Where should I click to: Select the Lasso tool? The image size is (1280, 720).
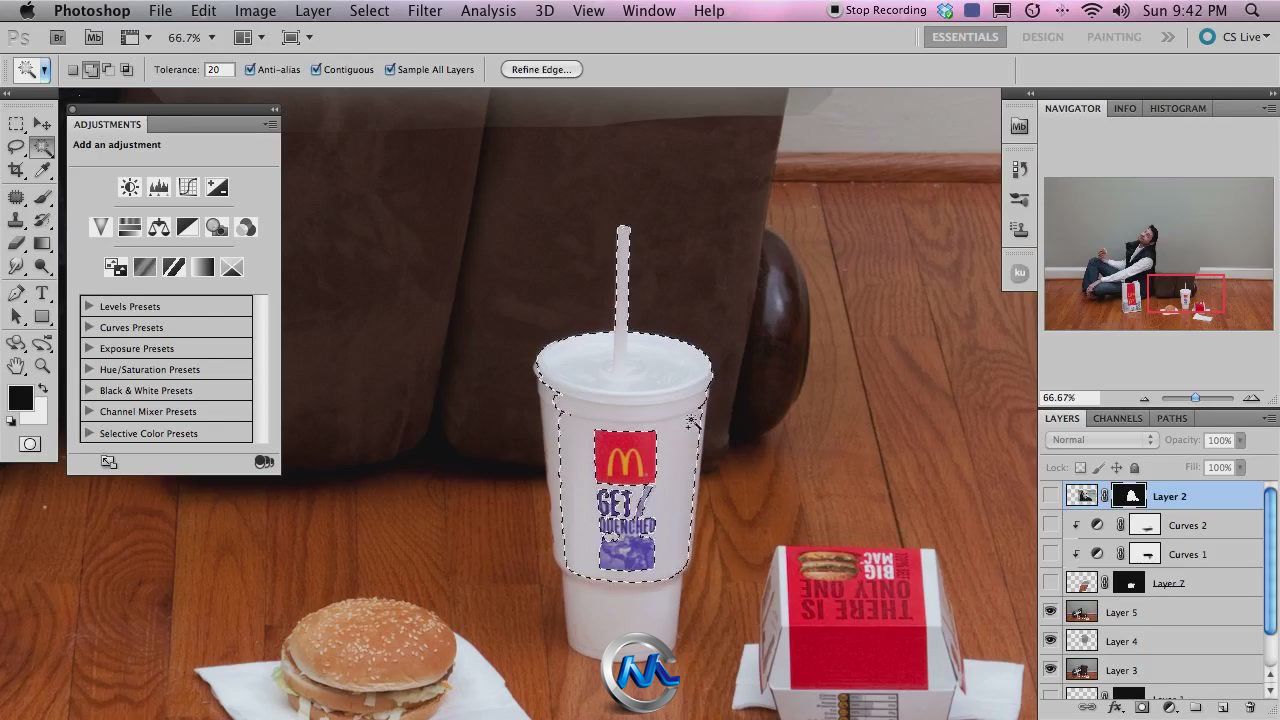coord(16,147)
